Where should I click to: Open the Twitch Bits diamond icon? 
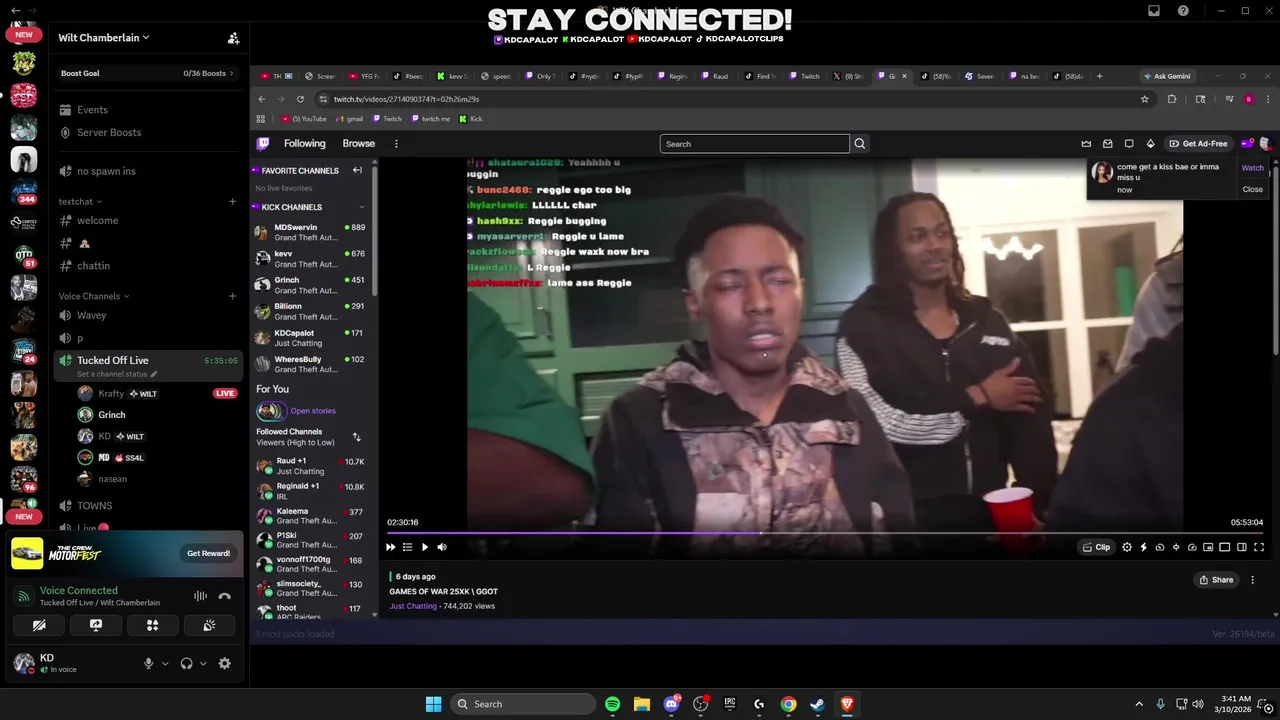1150,144
